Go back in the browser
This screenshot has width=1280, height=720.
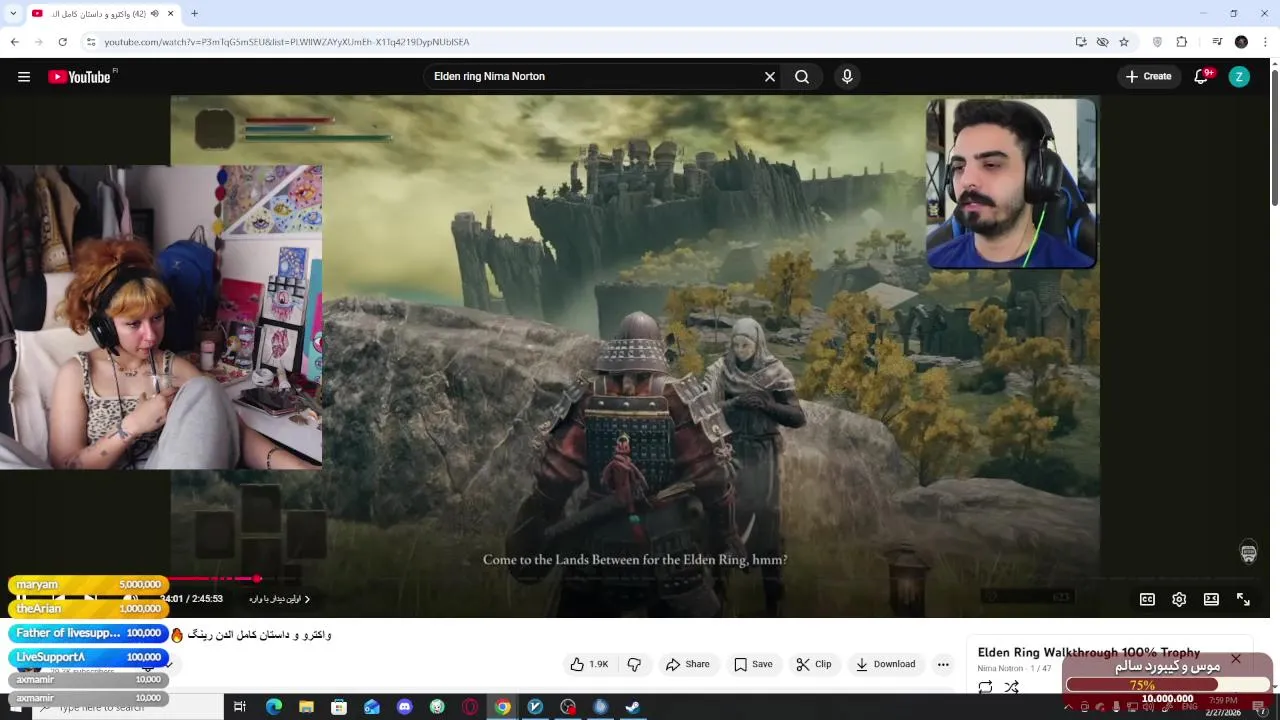point(14,42)
